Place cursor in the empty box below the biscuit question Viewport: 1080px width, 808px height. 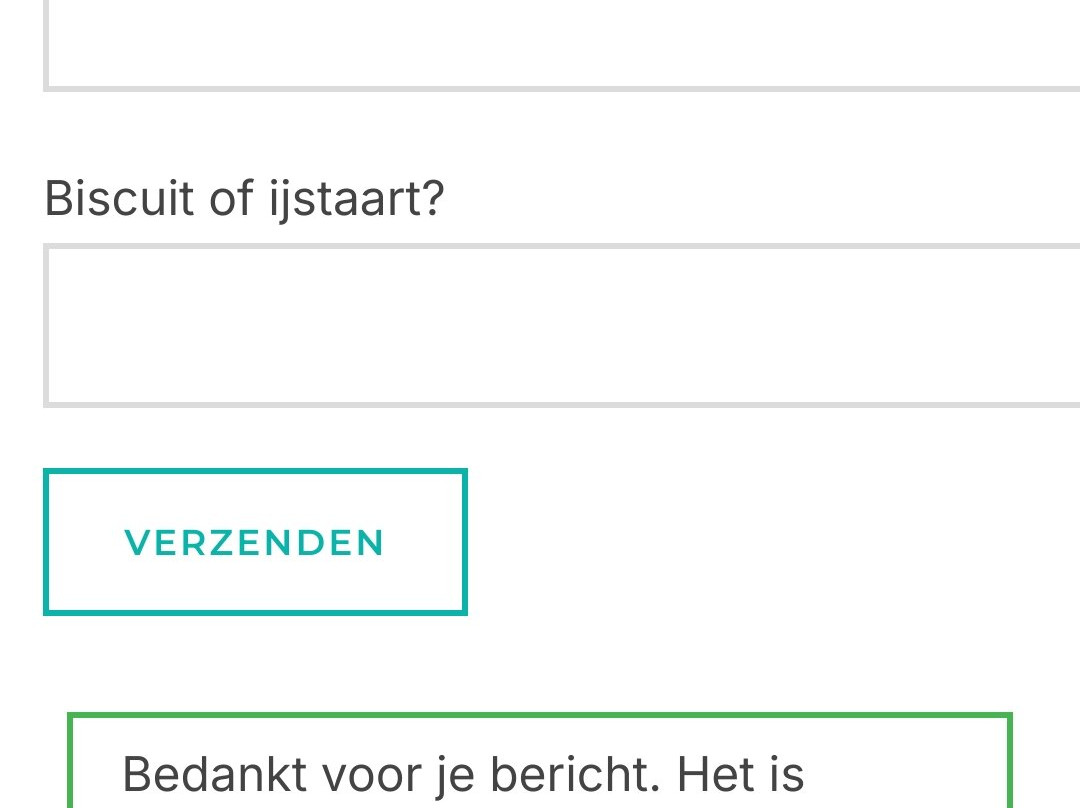pyautogui.click(x=560, y=326)
